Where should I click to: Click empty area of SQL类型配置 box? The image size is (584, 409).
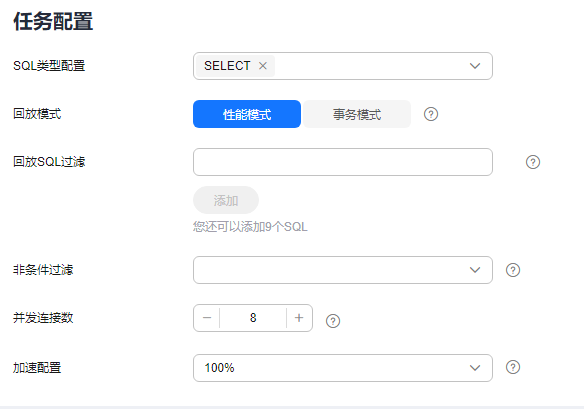tap(371, 66)
